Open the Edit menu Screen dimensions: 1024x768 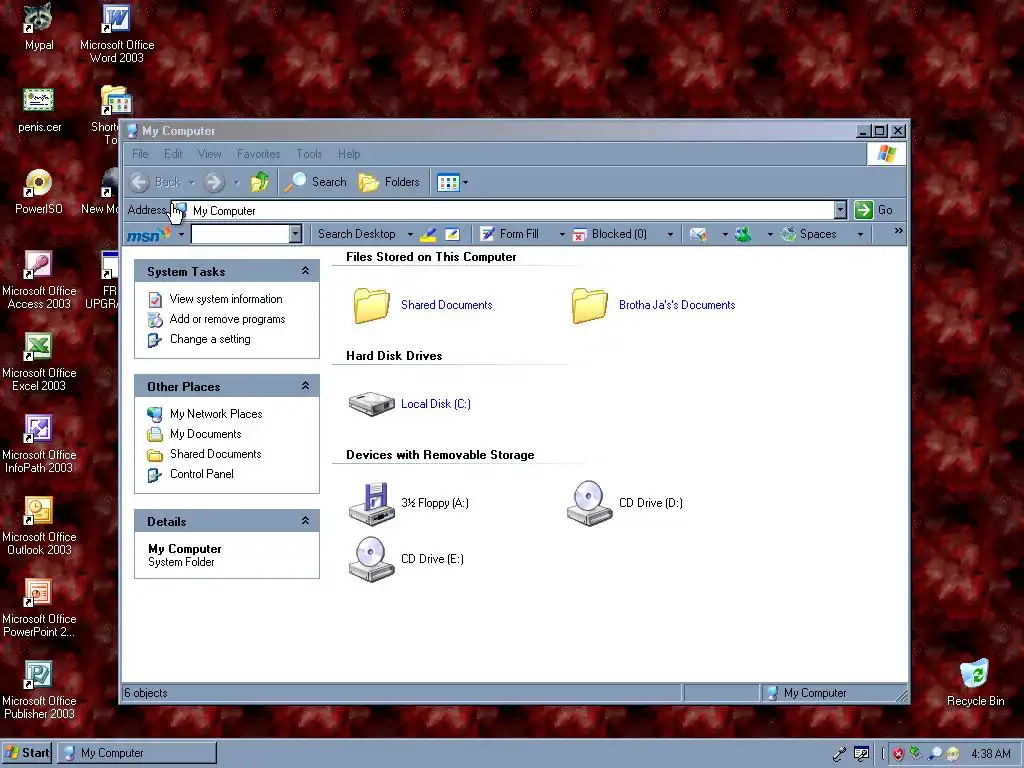[173, 154]
